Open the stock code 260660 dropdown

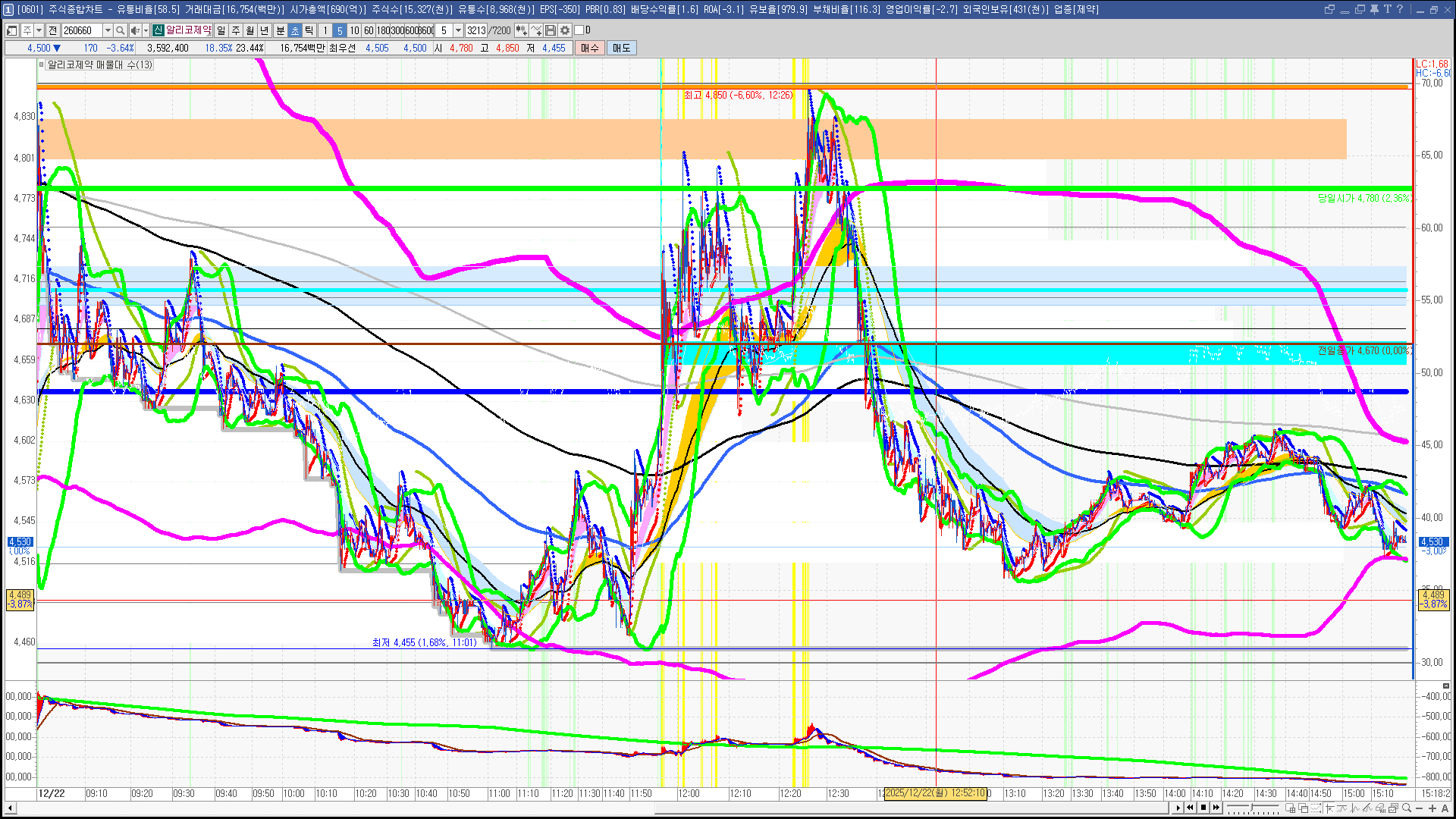coord(108,30)
